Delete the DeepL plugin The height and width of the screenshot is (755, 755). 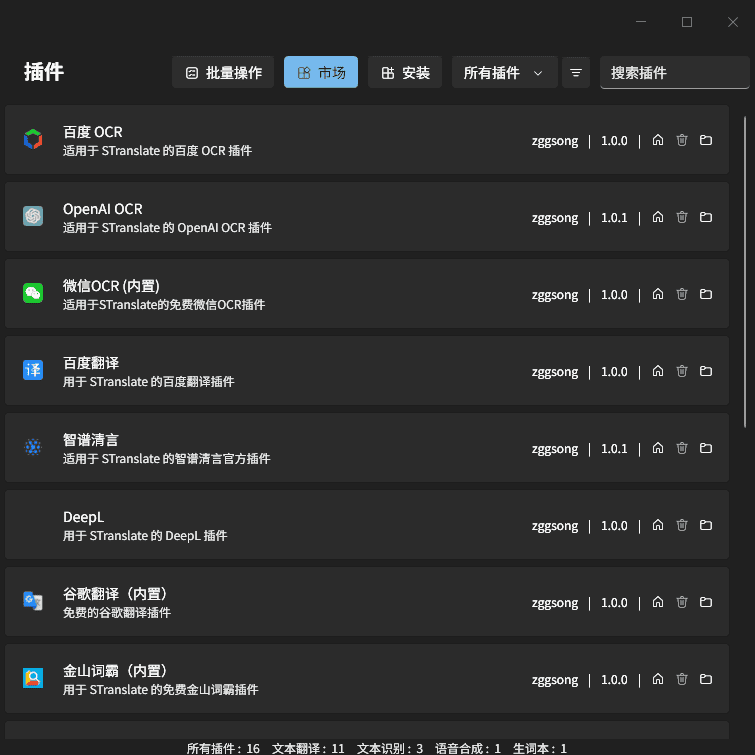click(682, 525)
